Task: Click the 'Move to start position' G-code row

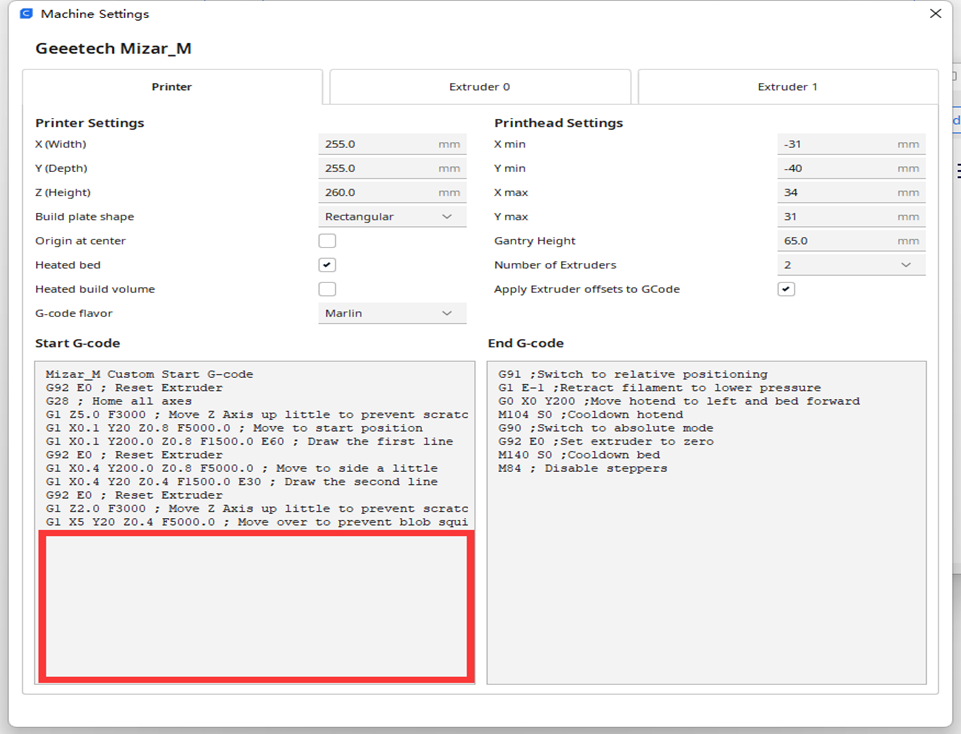Action: pos(234,428)
